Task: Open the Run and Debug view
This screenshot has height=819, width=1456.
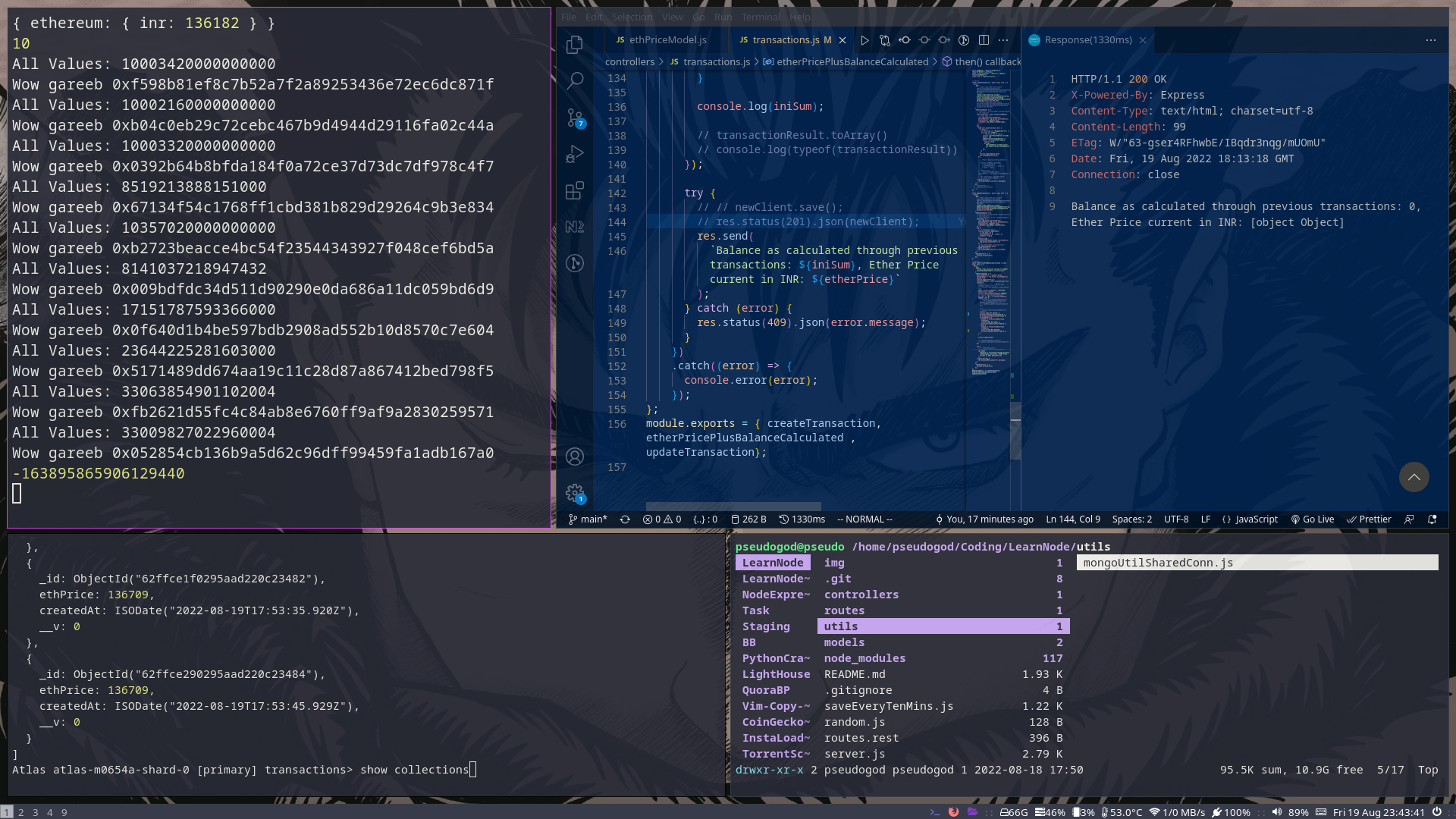Action: tap(575, 154)
